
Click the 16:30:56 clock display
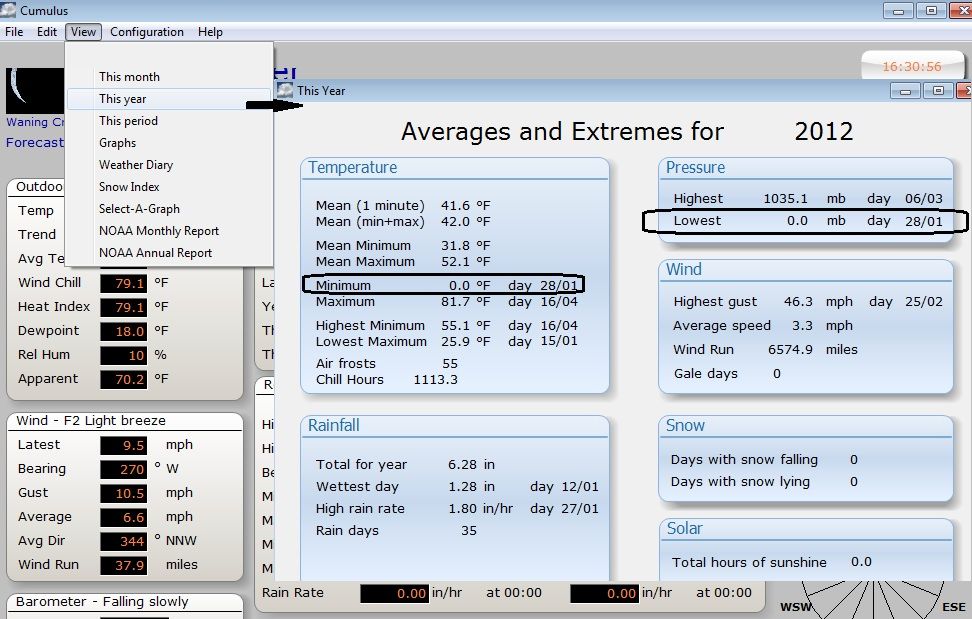coord(911,67)
